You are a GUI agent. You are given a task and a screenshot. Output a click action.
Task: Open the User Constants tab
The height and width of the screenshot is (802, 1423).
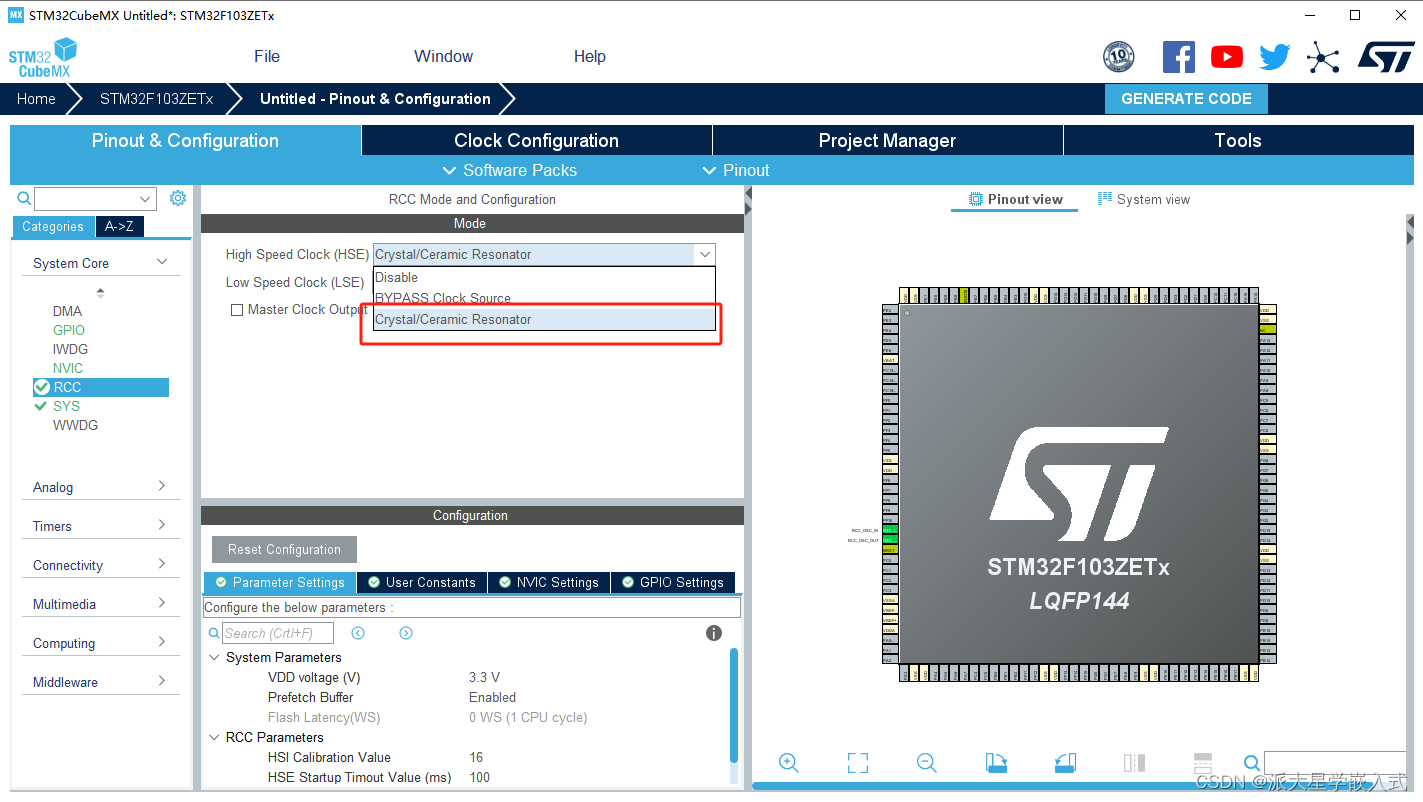pos(421,582)
